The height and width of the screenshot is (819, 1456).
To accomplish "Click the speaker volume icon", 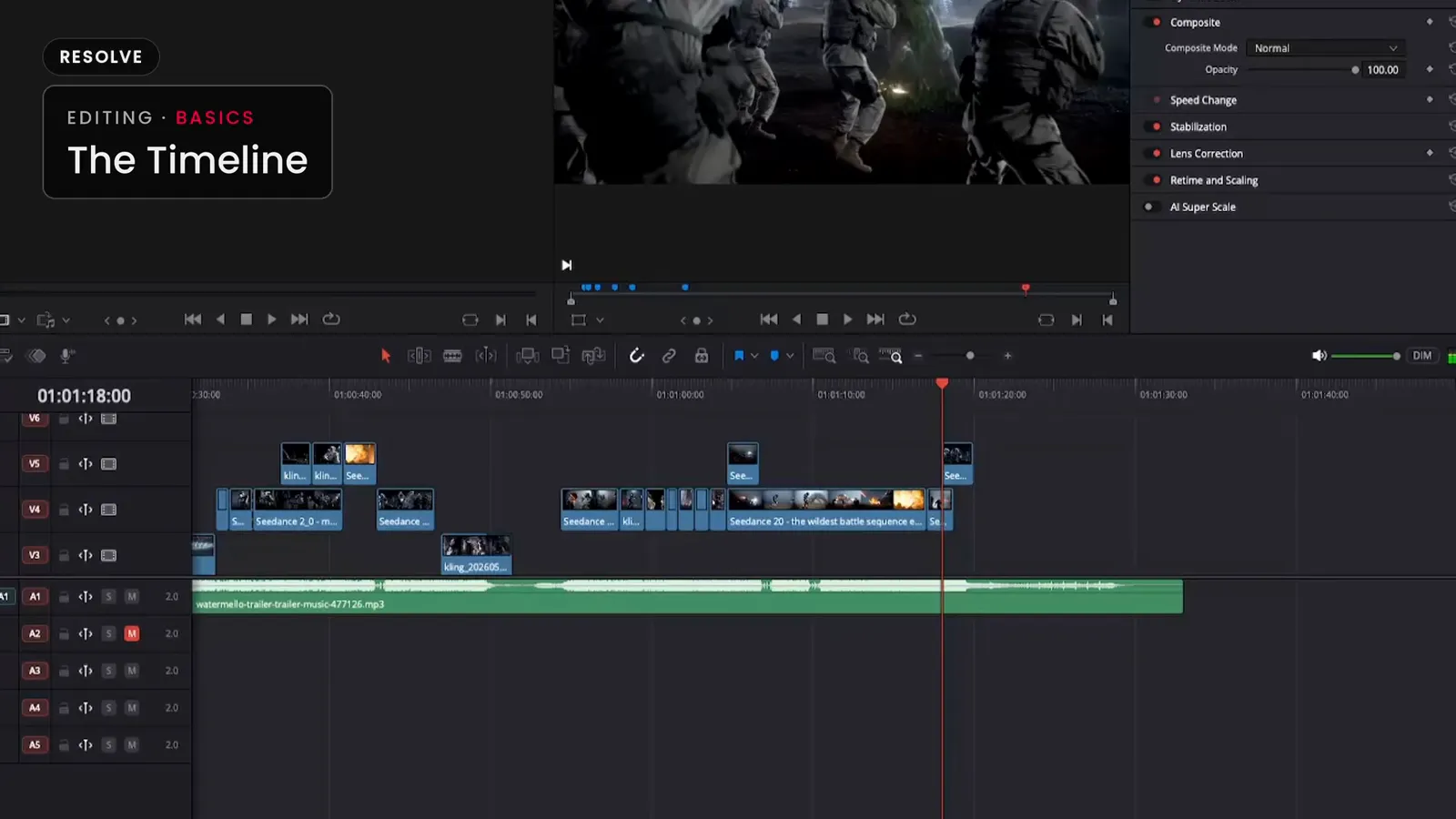I will coord(1319,356).
